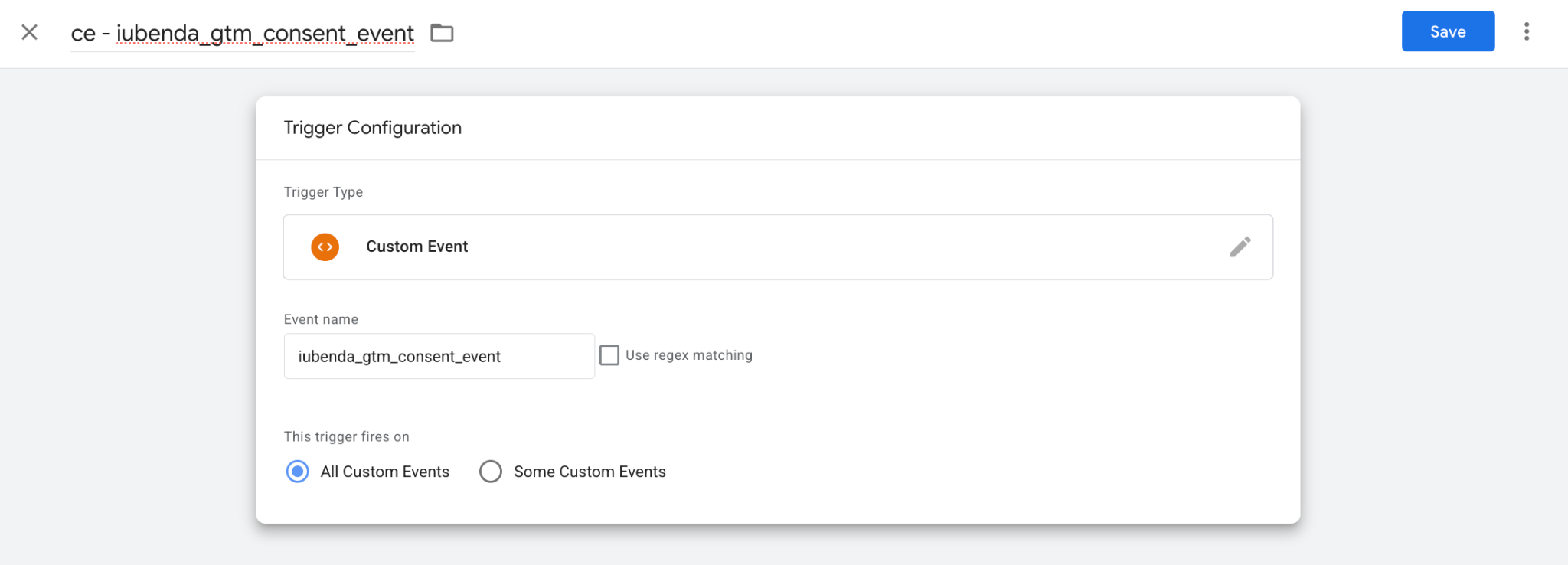Click the Trigger Configuration heading

[x=373, y=128]
